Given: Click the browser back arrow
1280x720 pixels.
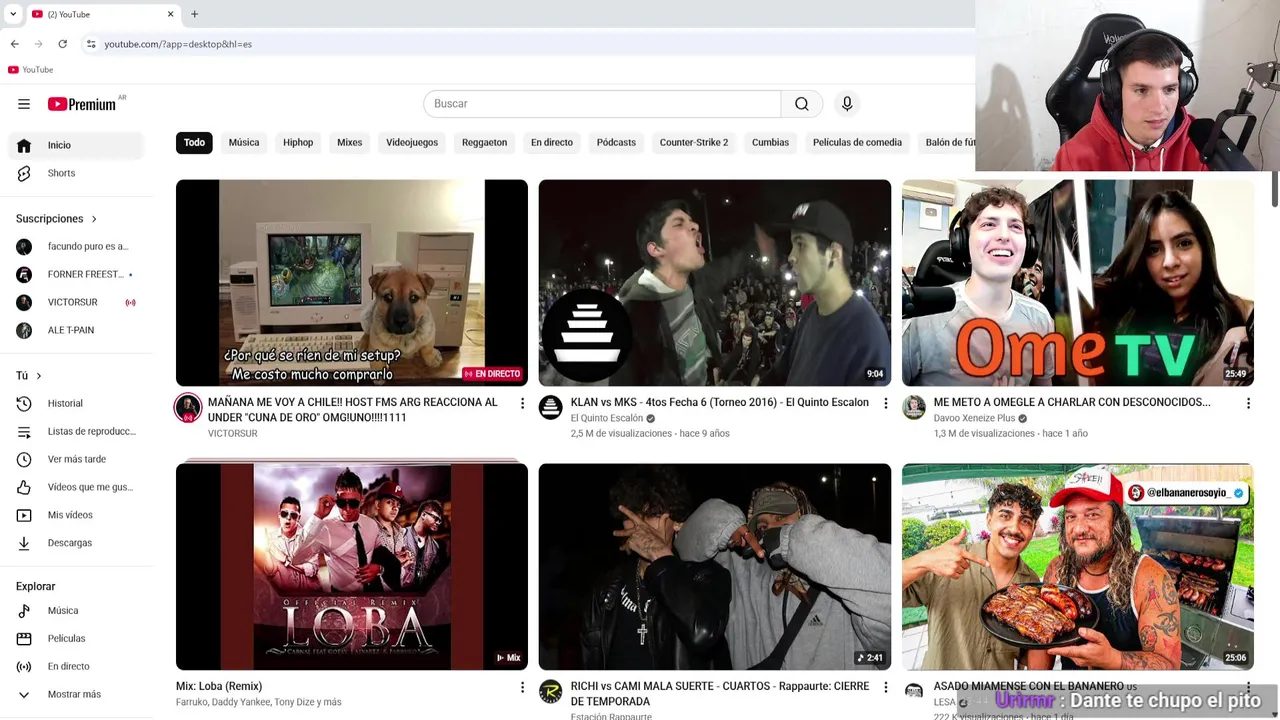Looking at the screenshot, I should 14,44.
